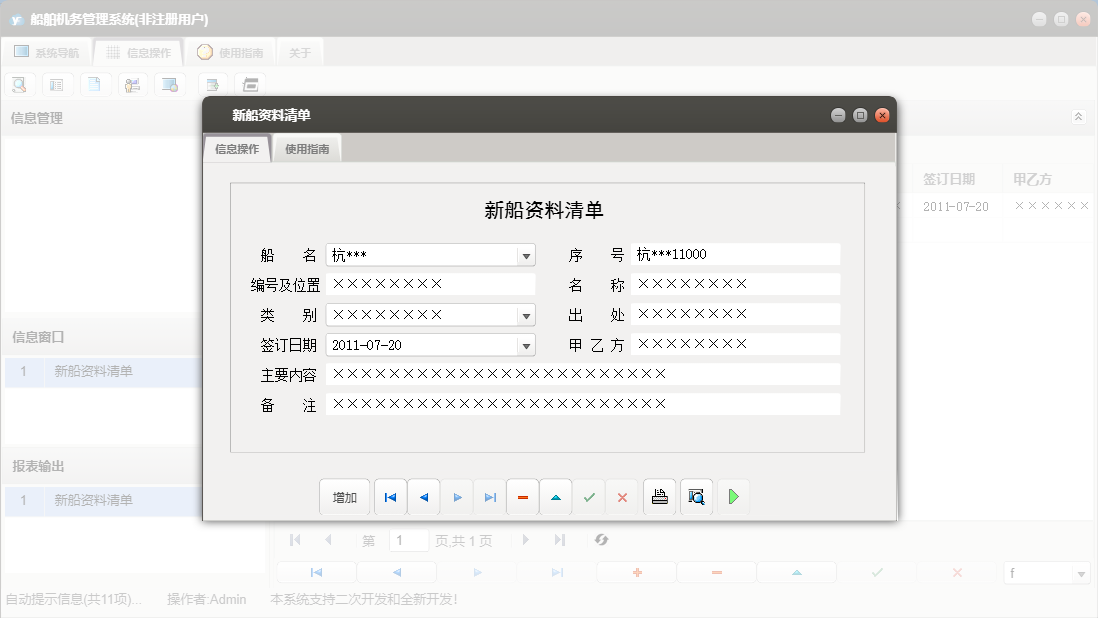This screenshot has width=1098, height=618.
Task: Click the page number input field
Action: tap(408, 539)
